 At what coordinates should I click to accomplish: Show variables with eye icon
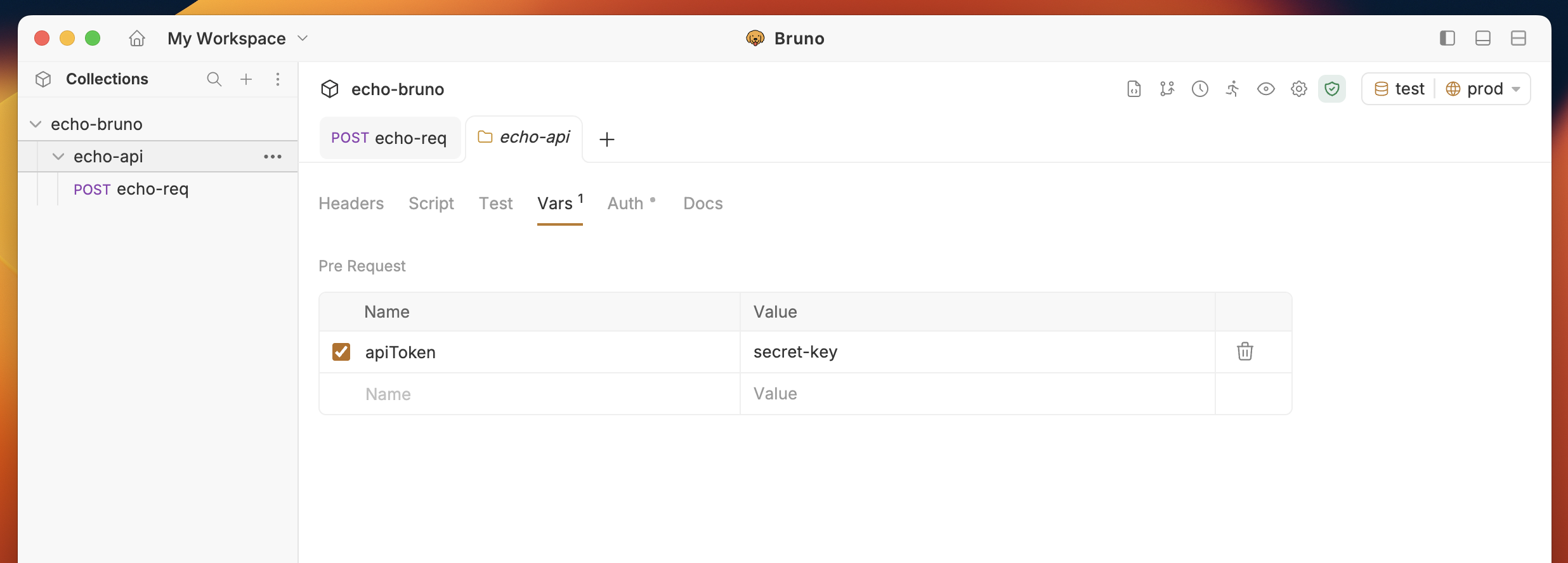[1266, 89]
